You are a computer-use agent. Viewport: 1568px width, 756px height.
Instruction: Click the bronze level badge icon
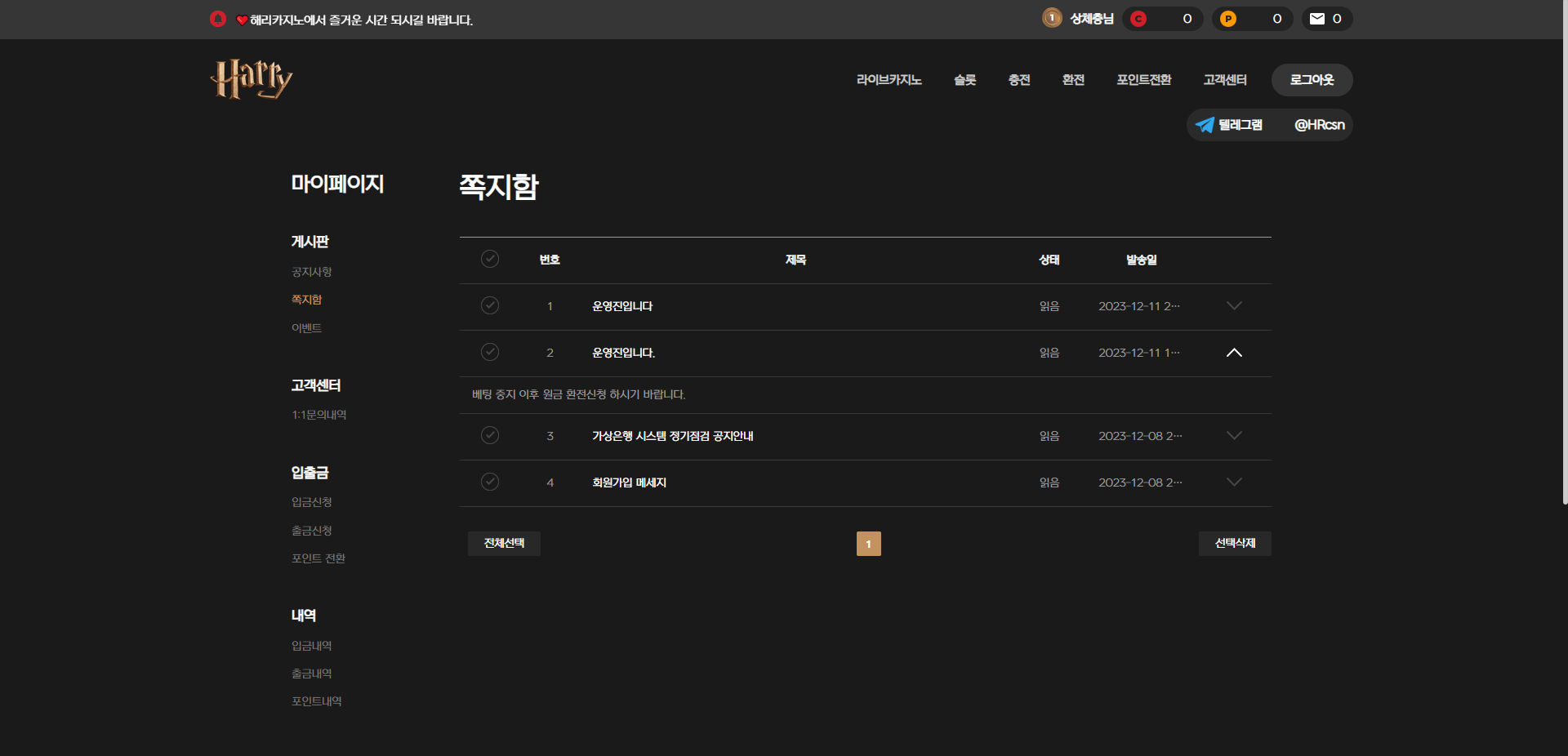click(1052, 18)
